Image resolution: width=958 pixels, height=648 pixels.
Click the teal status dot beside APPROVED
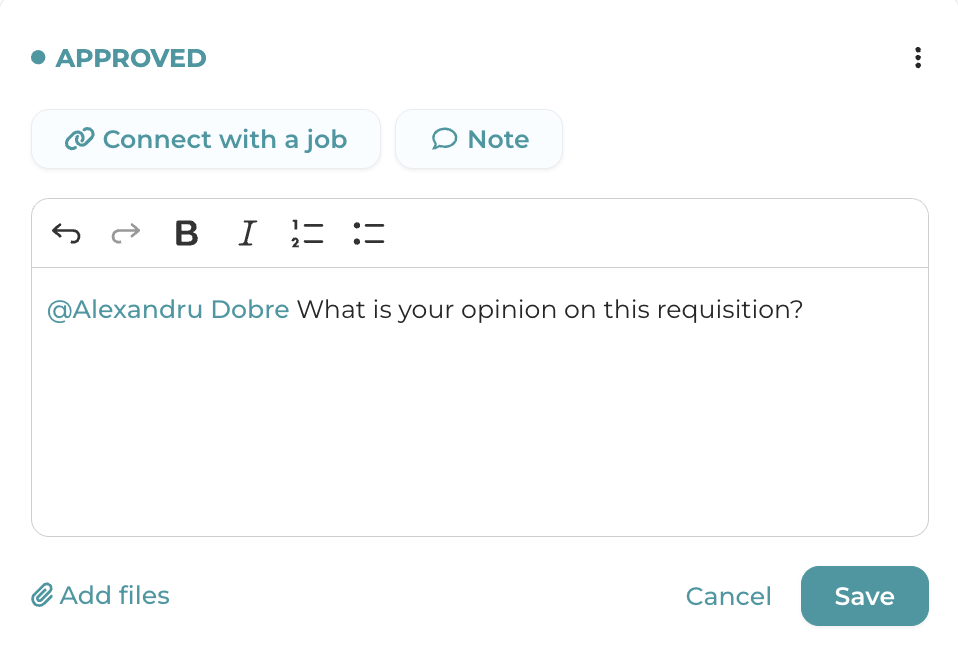click(38, 58)
